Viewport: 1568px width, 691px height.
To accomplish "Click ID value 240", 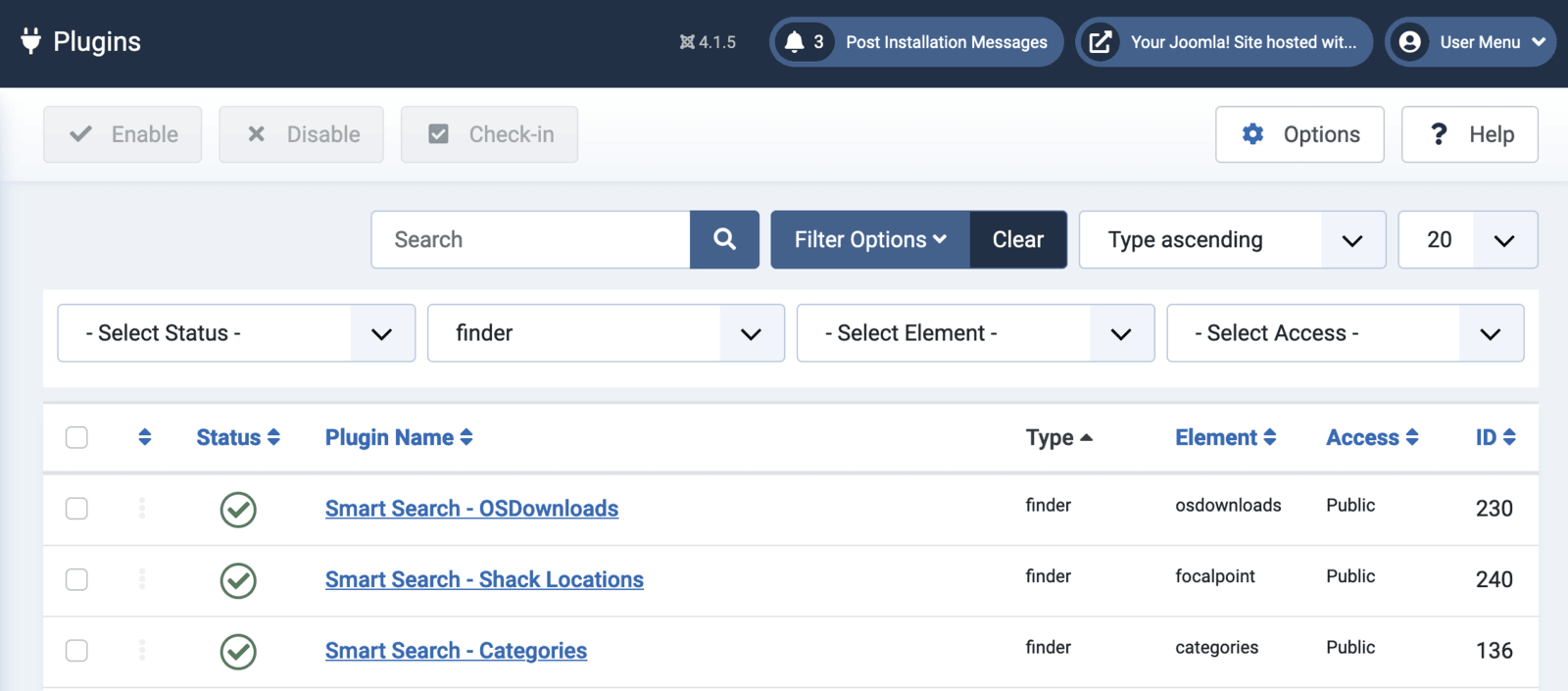I will [1494, 579].
